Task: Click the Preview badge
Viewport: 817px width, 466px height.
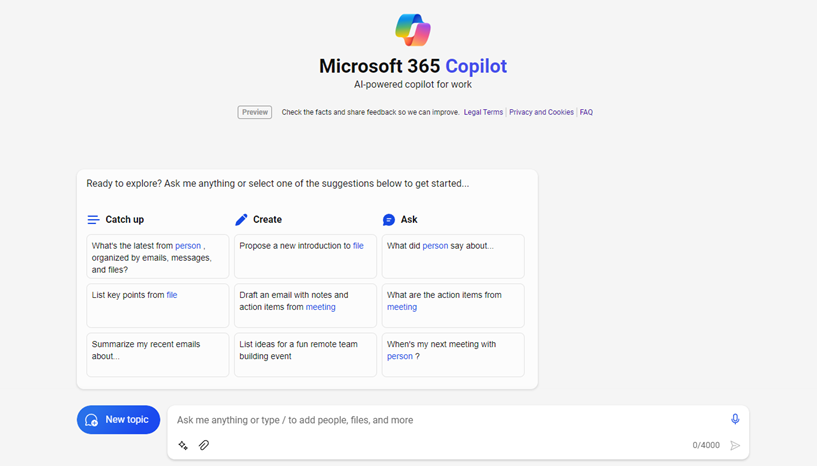Action: click(x=255, y=112)
